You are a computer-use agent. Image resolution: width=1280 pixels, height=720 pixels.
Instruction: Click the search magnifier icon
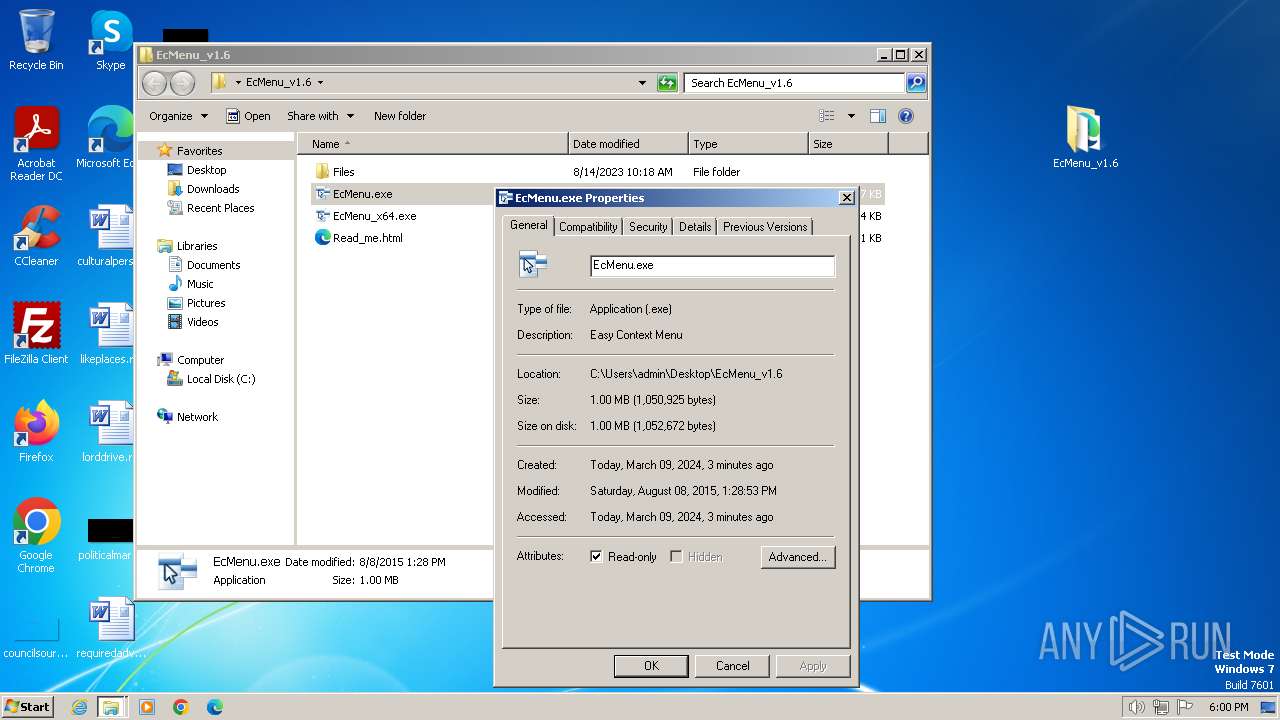click(x=915, y=83)
